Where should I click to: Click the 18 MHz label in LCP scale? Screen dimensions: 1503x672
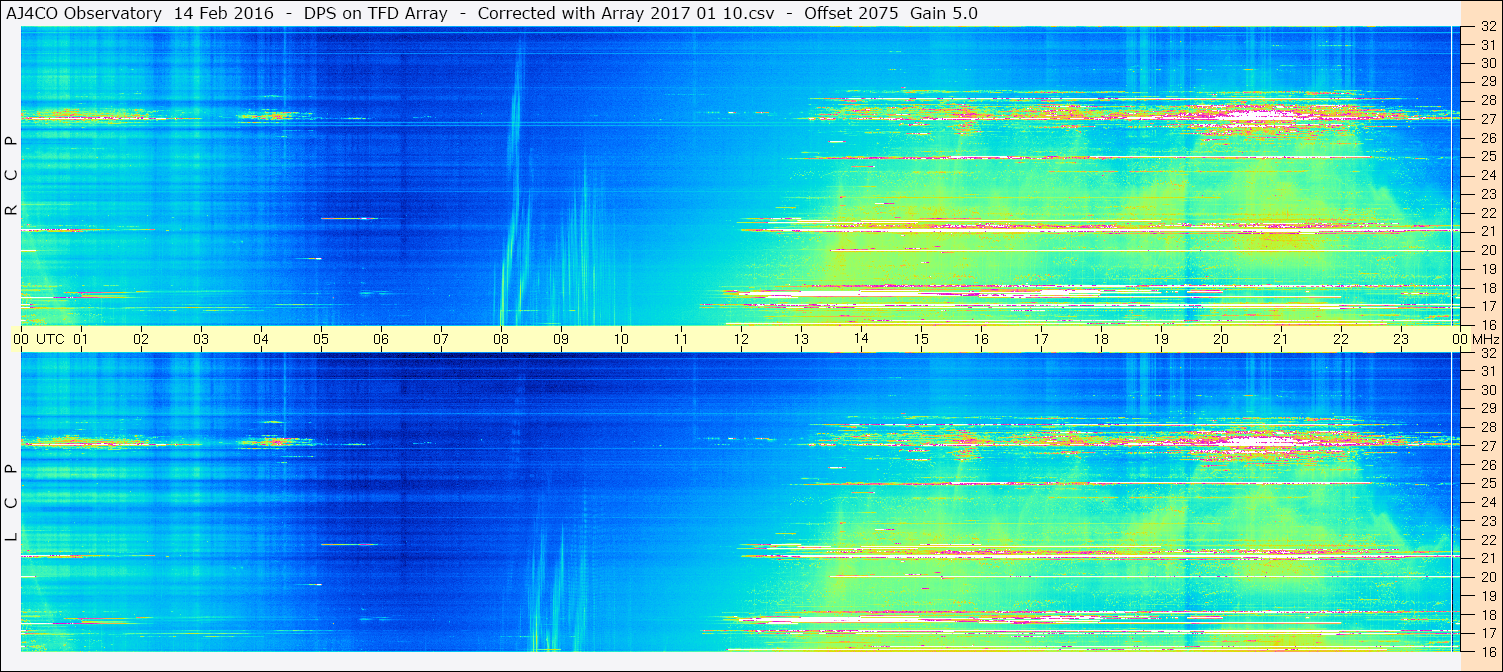[x=1487, y=615]
